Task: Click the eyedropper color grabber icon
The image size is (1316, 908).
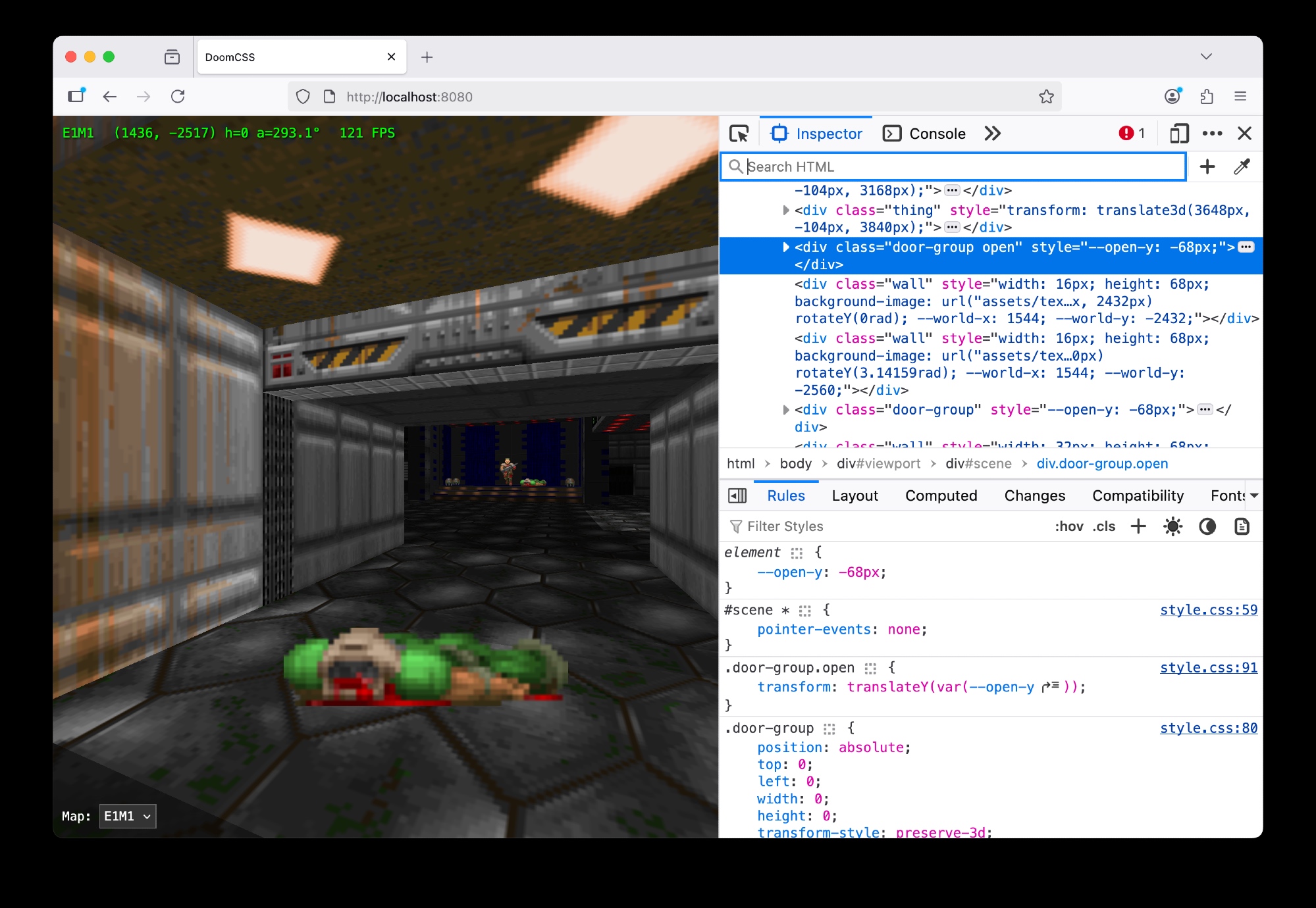Action: coord(1242,167)
